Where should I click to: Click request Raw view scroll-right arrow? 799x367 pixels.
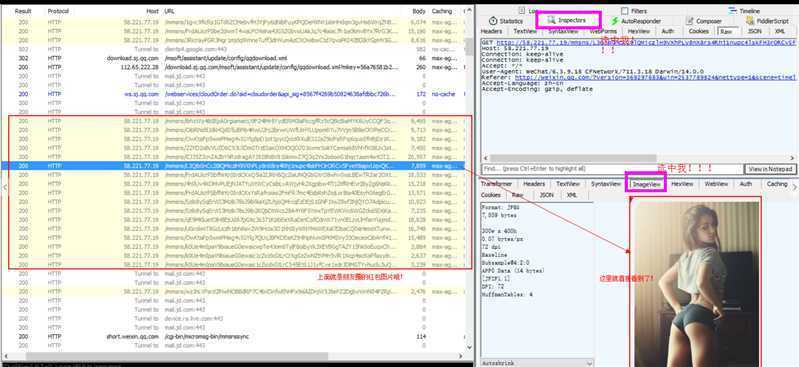(x=792, y=158)
